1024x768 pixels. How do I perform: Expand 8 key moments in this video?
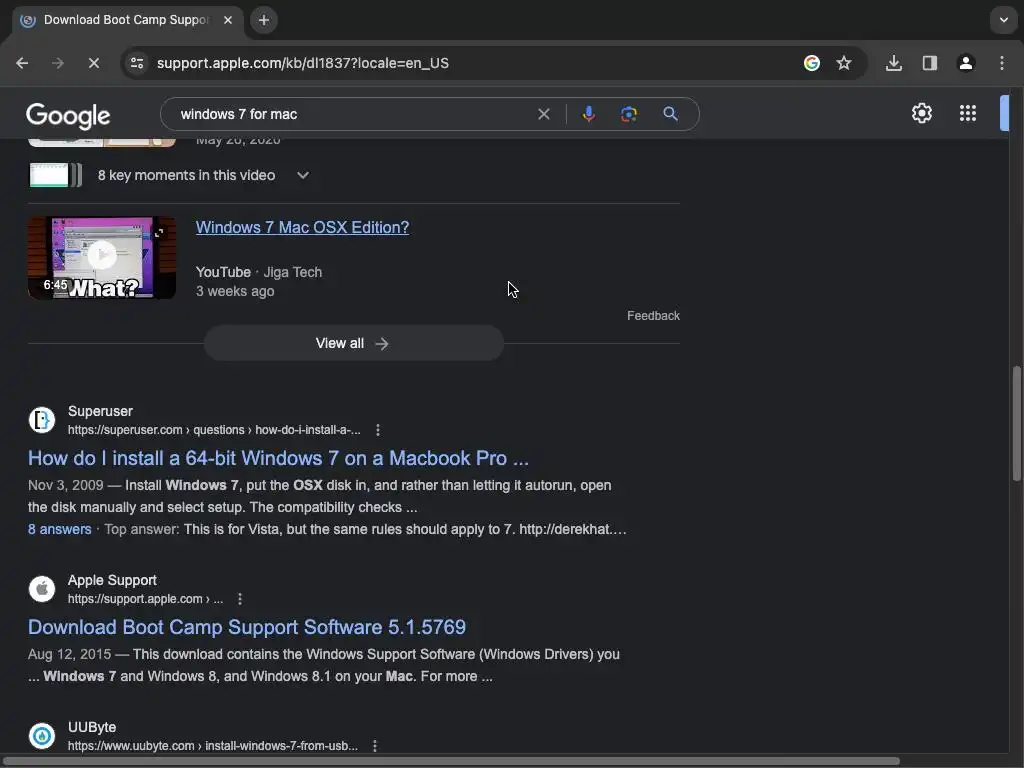pyautogui.click(x=303, y=175)
